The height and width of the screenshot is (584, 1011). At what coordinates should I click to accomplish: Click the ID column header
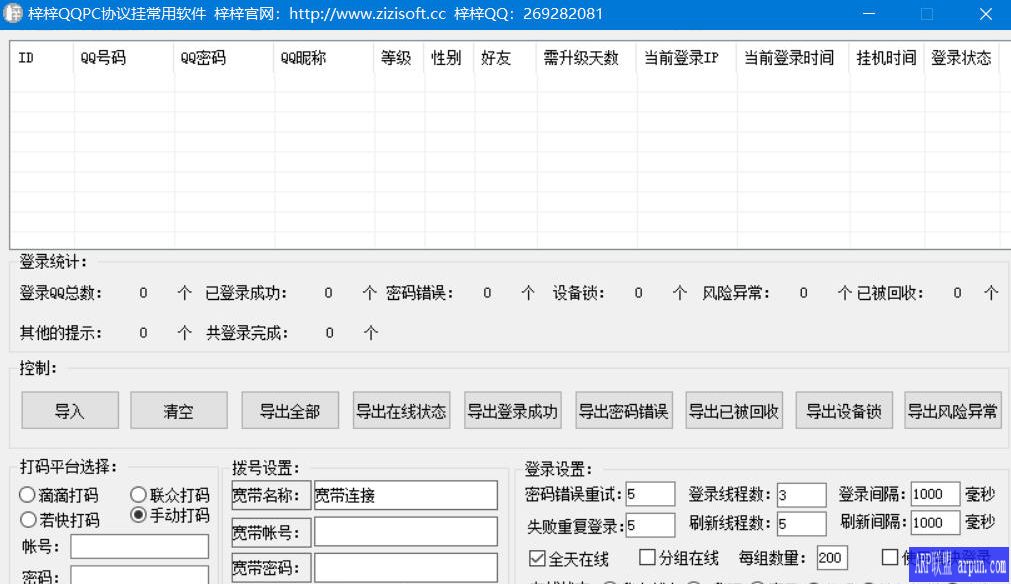tap(42, 58)
